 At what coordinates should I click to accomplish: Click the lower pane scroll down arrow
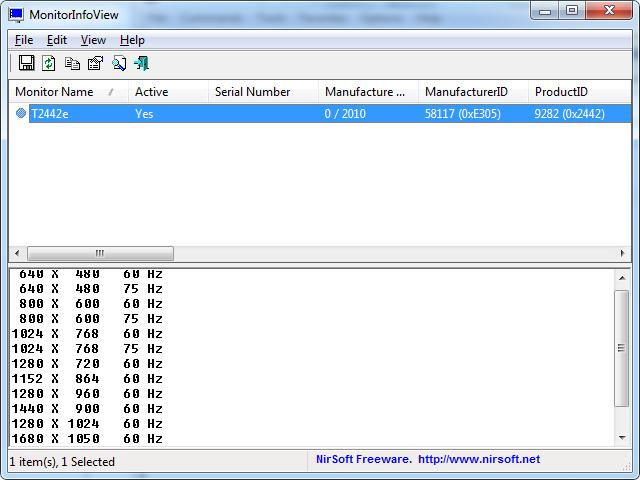[x=622, y=438]
